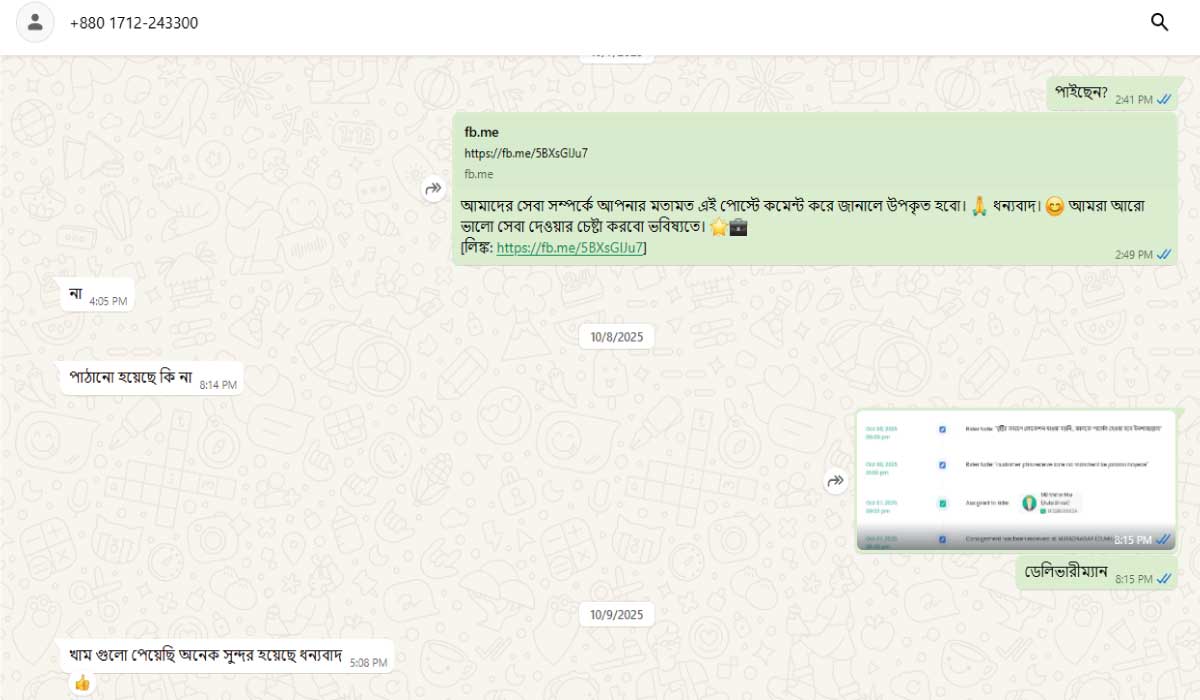Screen dimensions: 1200x700
Task: Click the star emoji near the message end
Action: (717, 227)
